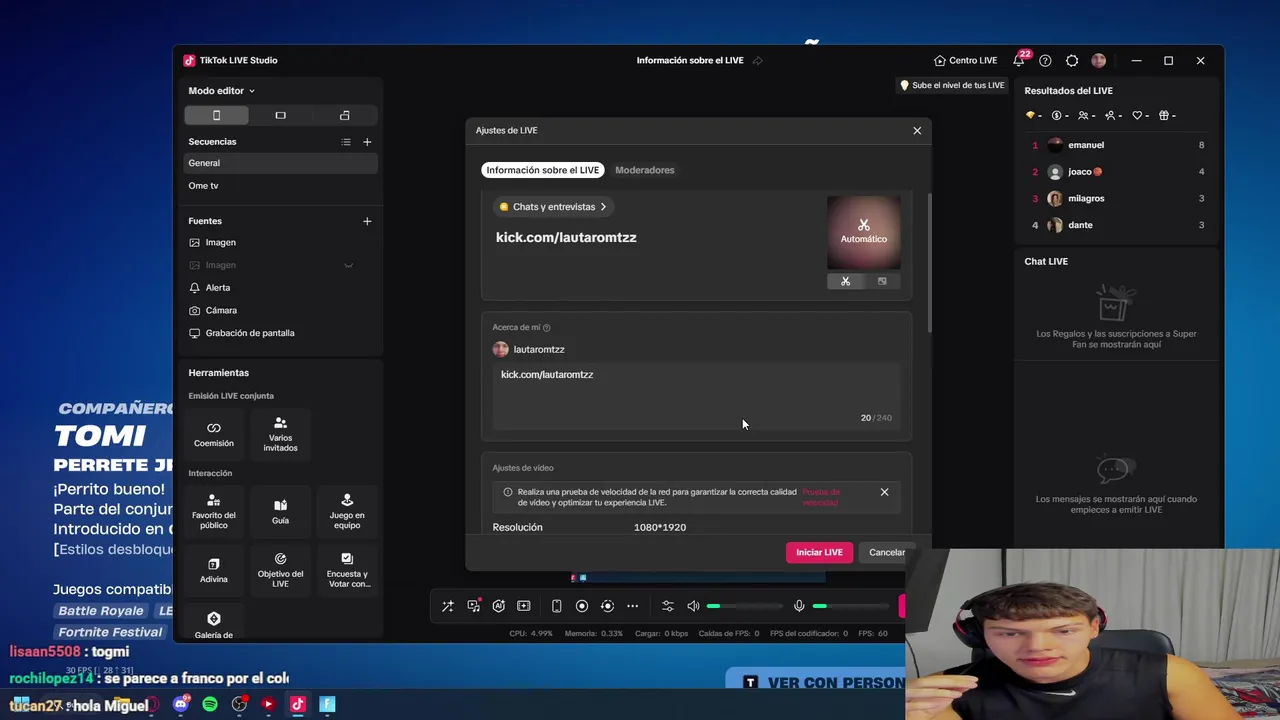
Task: Open the Guía tool
Action: coord(280,511)
